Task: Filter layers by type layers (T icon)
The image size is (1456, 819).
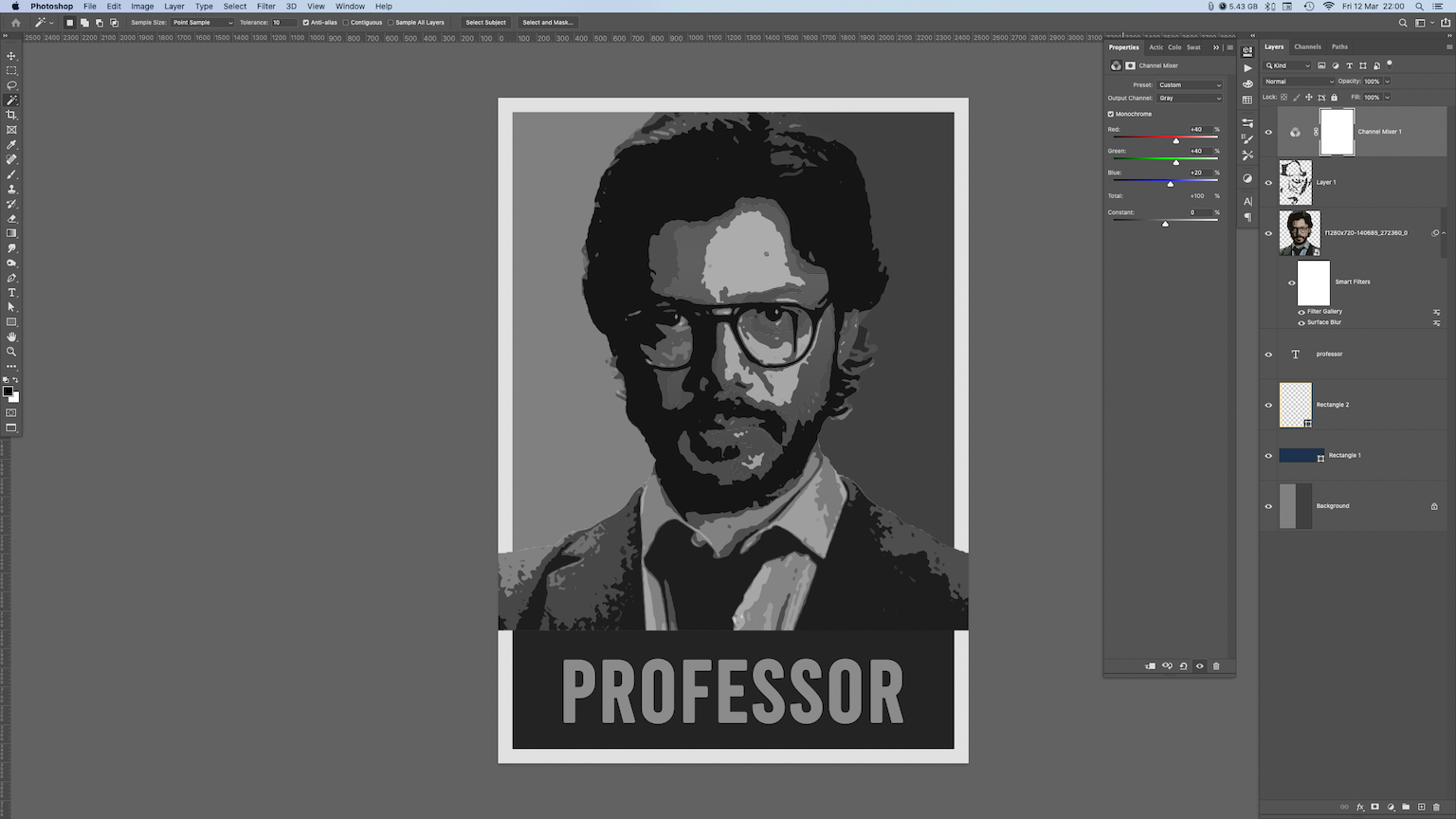Action: pos(1349,65)
